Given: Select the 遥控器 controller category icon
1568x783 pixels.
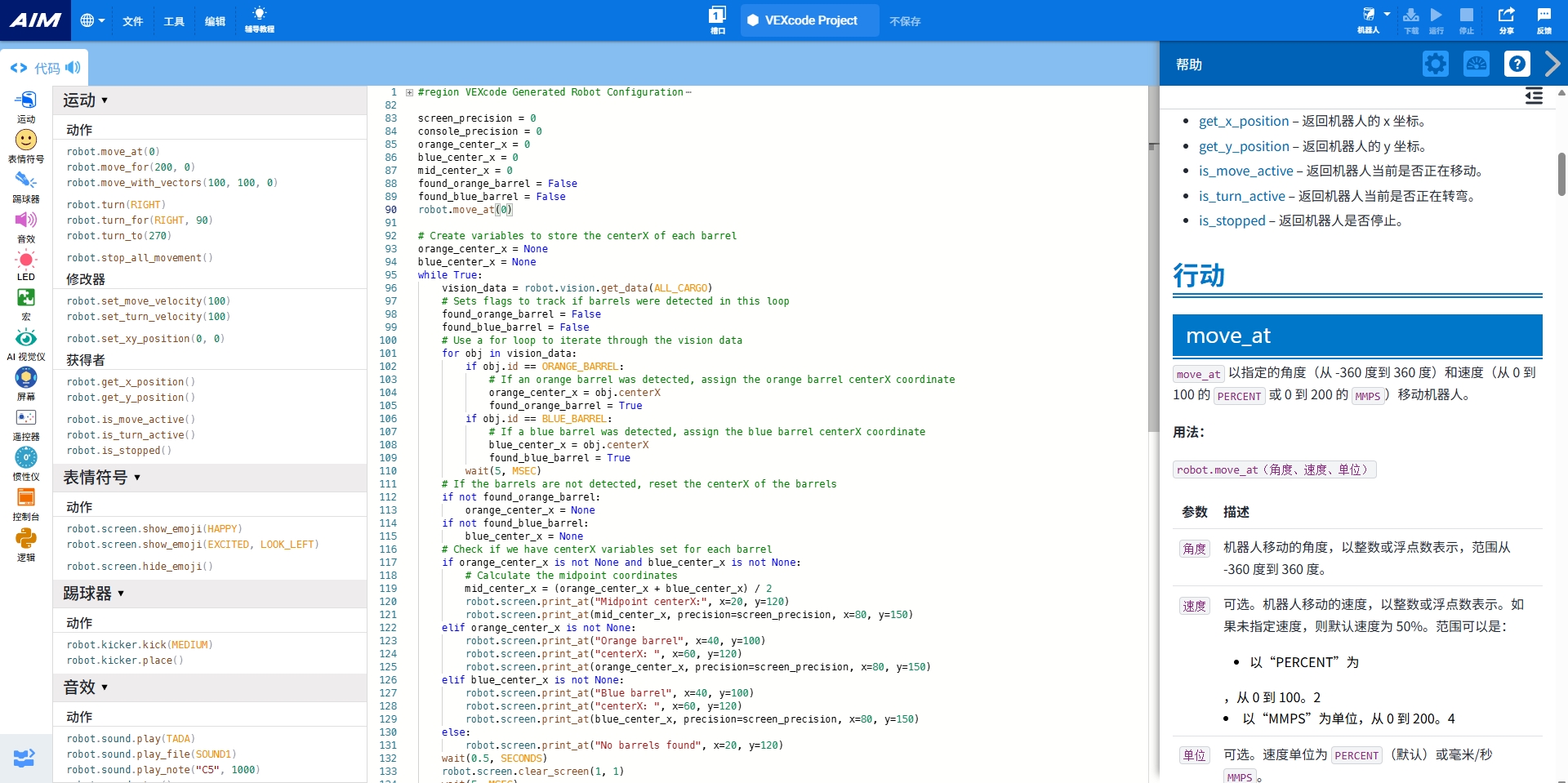Looking at the screenshot, I should pyautogui.click(x=26, y=425).
